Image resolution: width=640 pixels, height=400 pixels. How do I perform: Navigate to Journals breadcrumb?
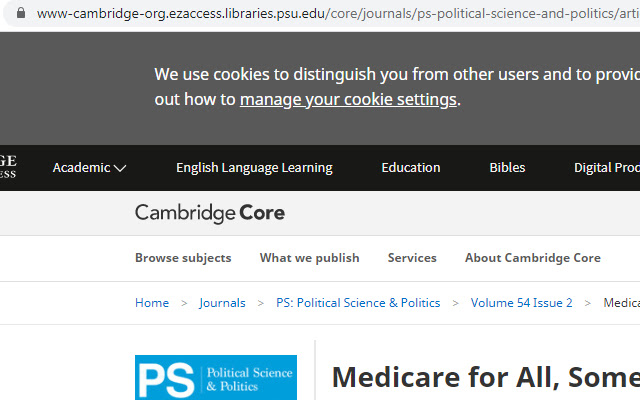click(x=222, y=303)
